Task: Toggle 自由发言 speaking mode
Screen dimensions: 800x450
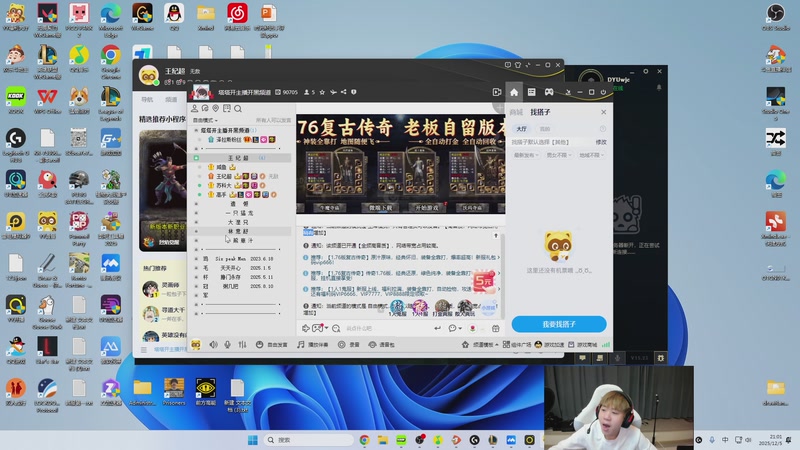Action: 271,345
